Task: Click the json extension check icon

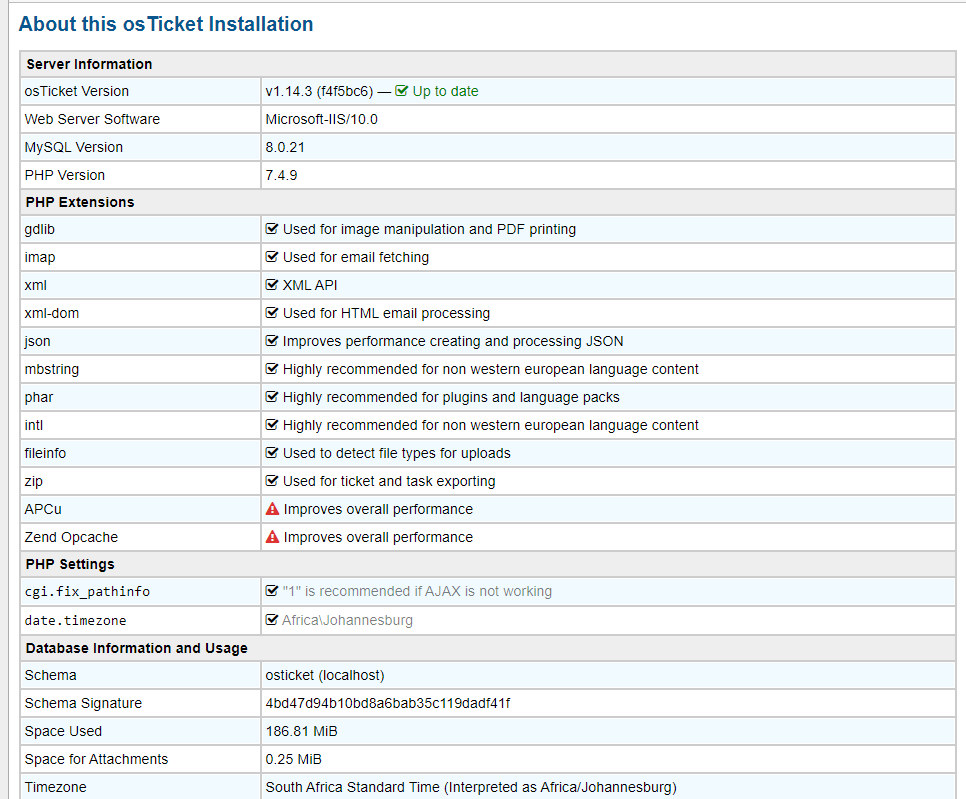Action: pos(272,341)
